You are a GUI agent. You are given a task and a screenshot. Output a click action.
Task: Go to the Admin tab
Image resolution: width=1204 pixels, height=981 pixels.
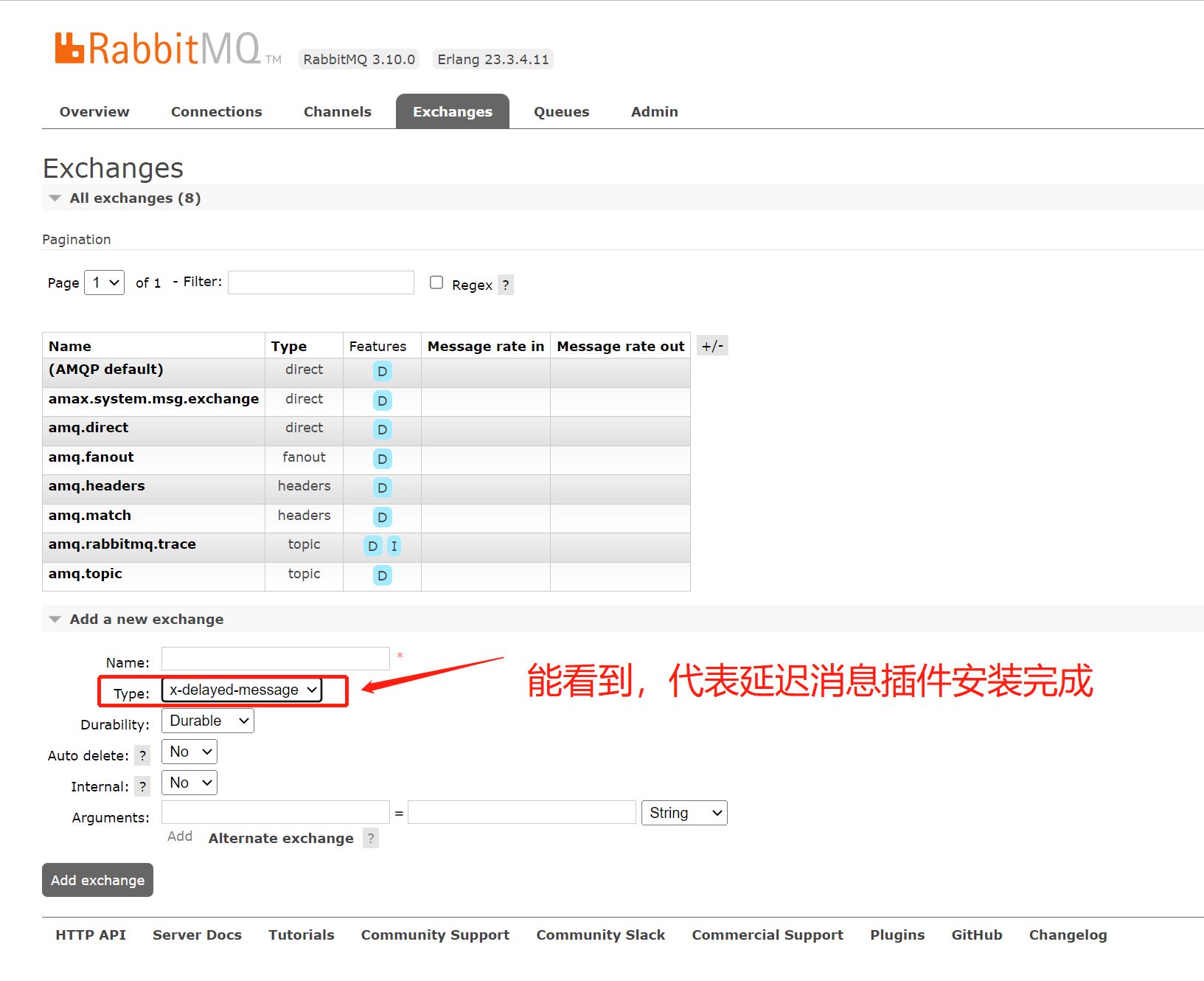pyautogui.click(x=655, y=111)
